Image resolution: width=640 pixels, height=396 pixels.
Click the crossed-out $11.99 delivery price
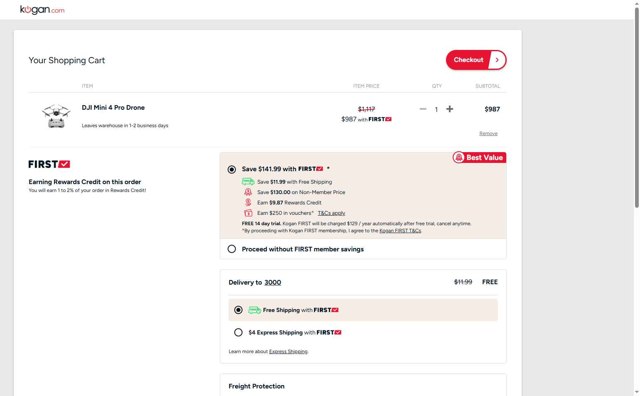tap(463, 282)
